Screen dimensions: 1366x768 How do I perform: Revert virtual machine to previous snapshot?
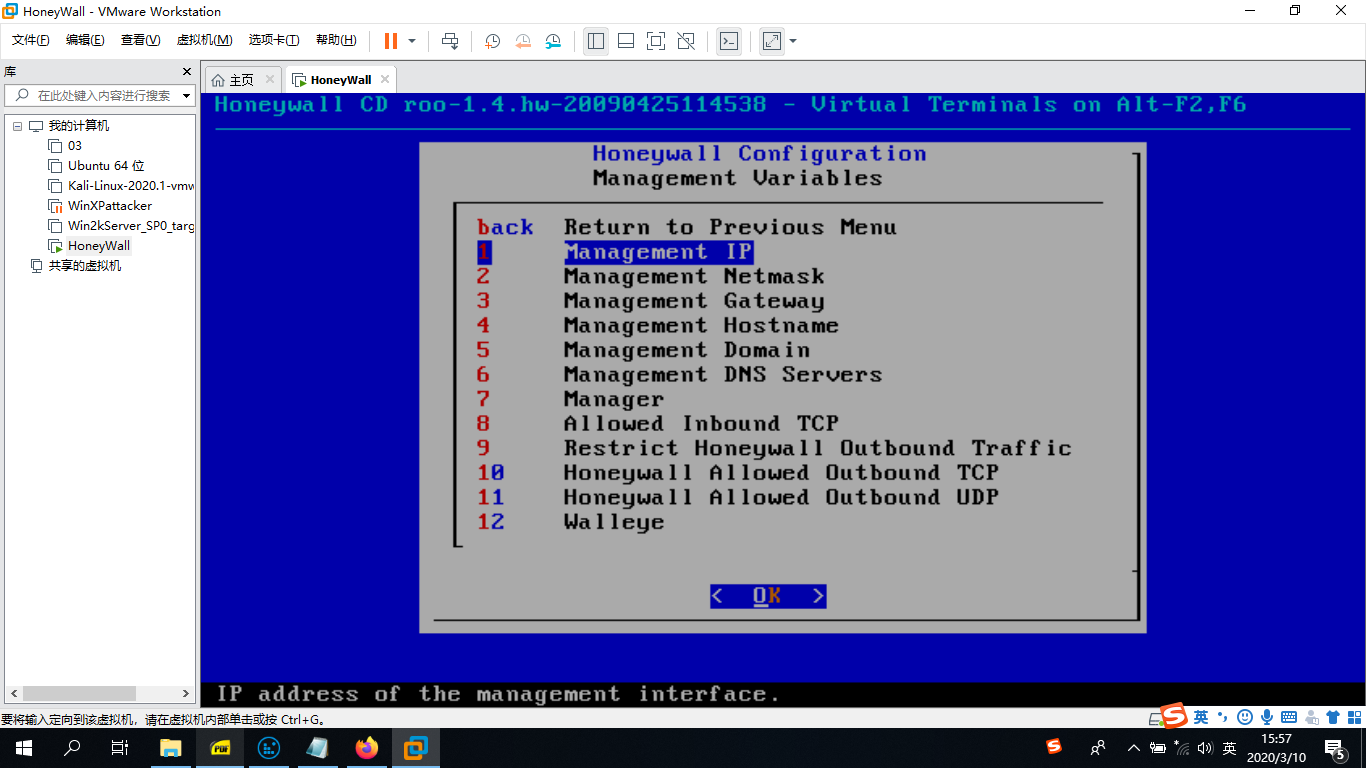(x=523, y=41)
